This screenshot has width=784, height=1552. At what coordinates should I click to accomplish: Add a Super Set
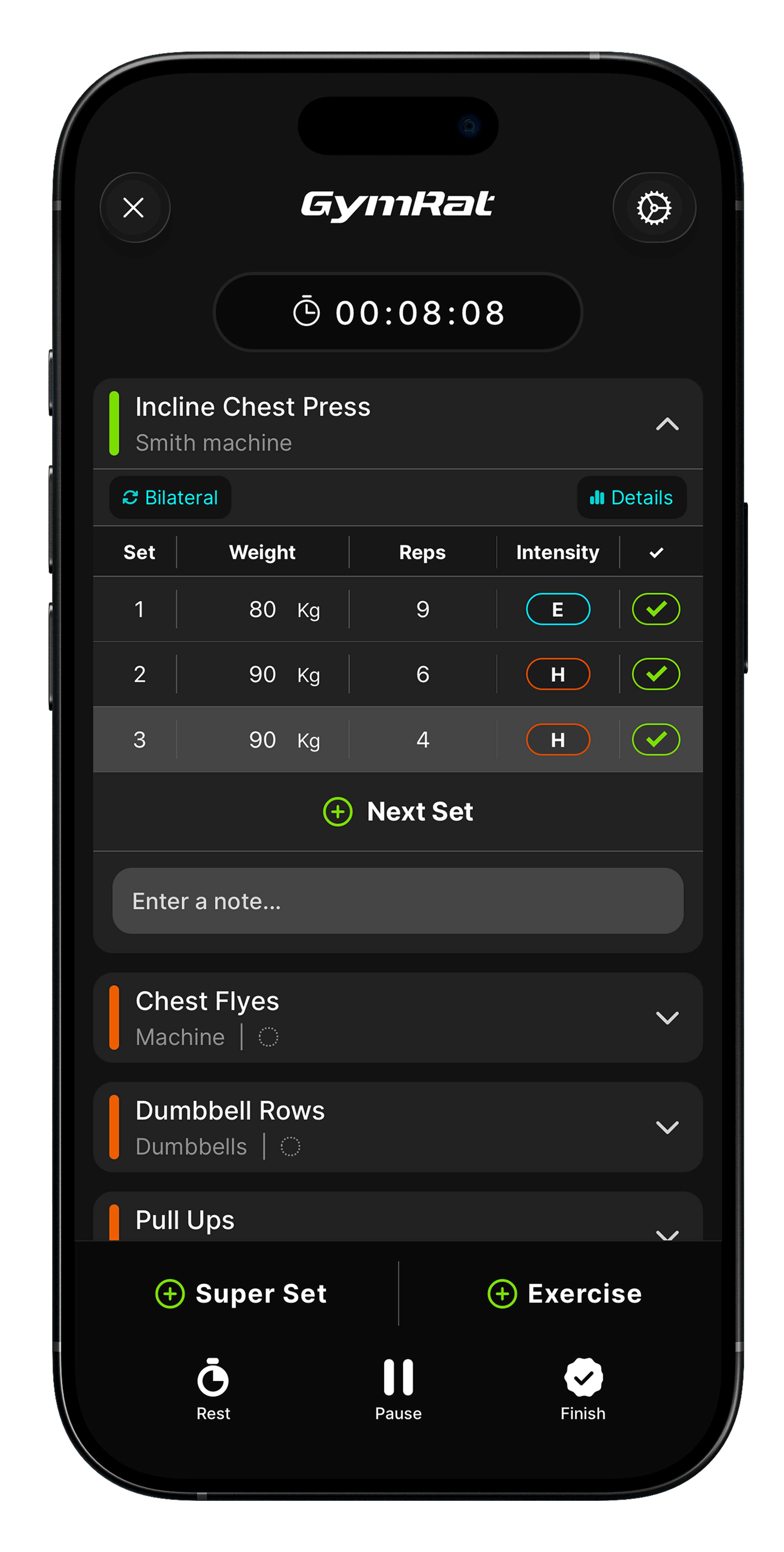241,1294
